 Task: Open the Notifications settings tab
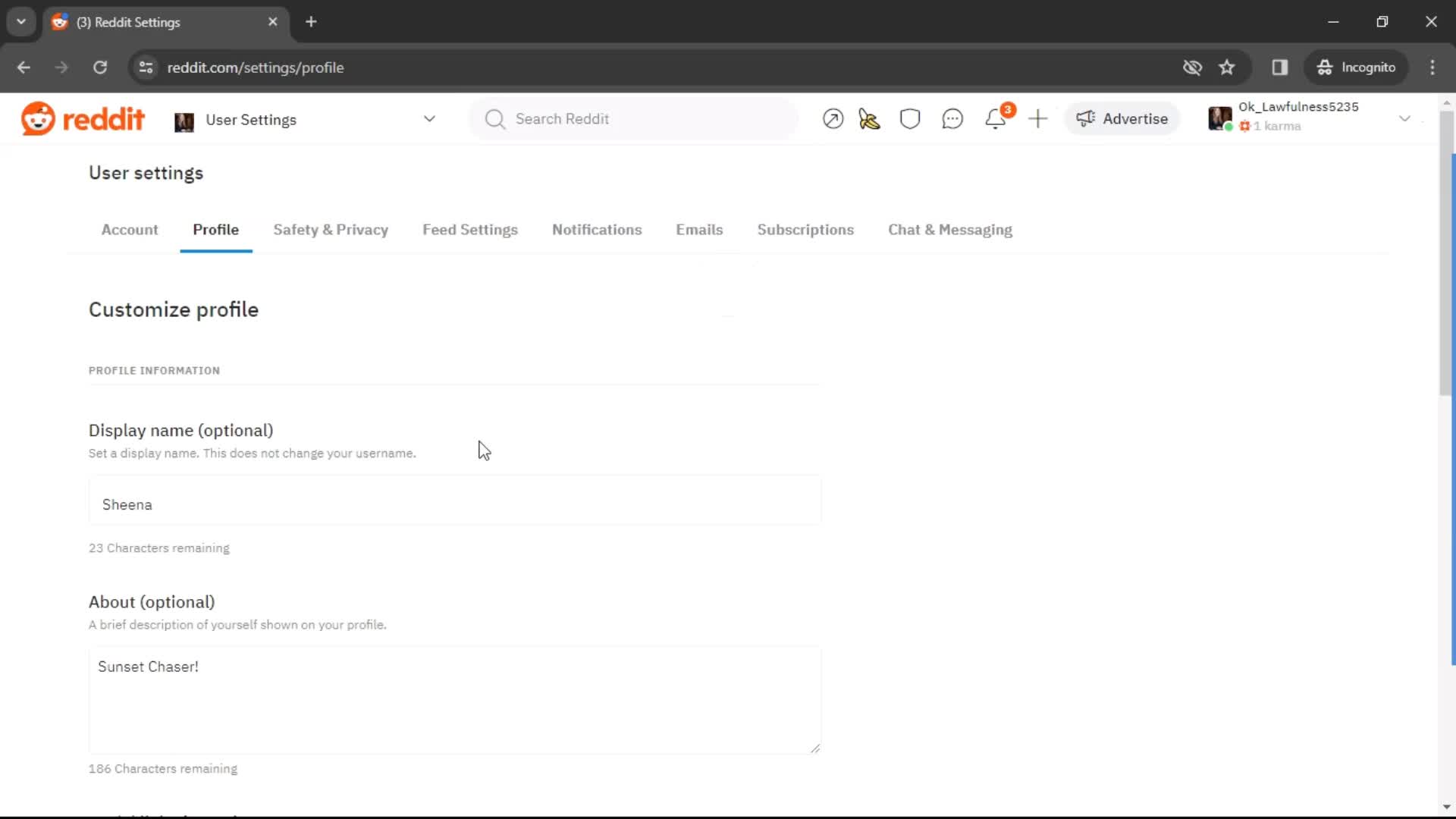click(597, 229)
